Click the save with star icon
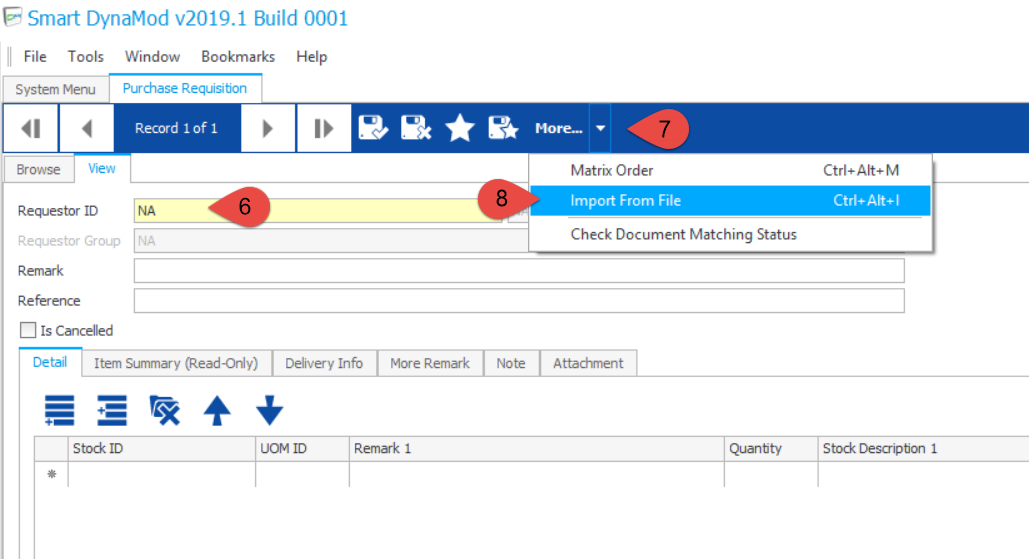1029x559 pixels. coord(503,128)
